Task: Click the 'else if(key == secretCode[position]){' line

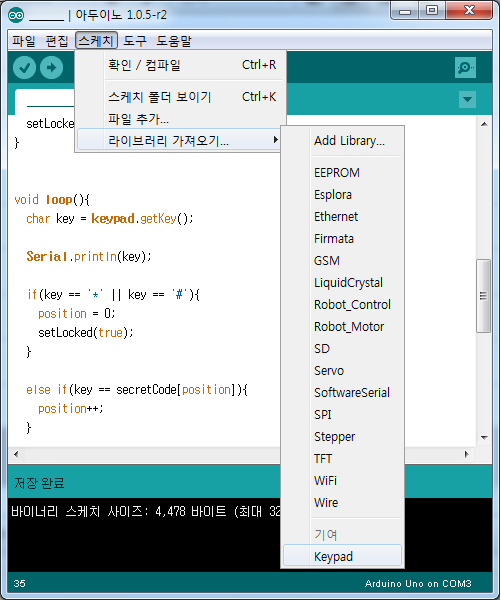Action: click(x=137, y=390)
